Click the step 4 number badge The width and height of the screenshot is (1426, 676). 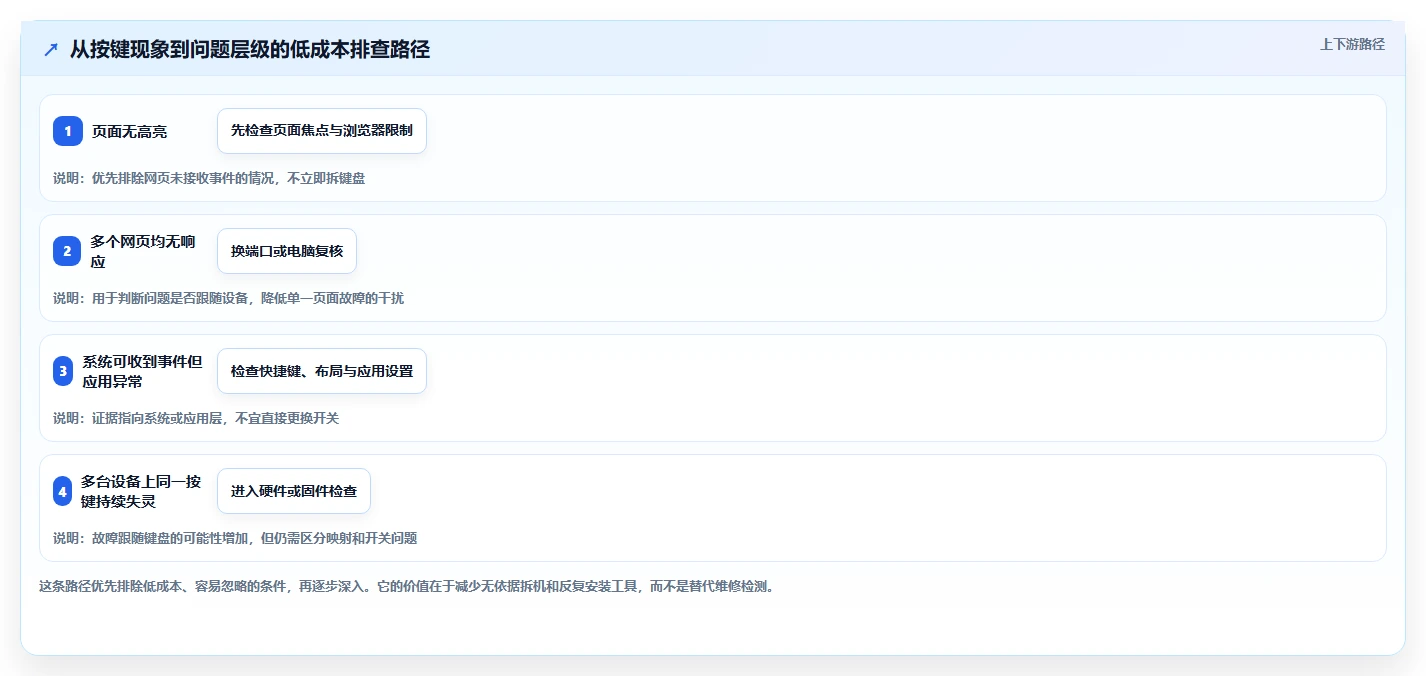[x=62, y=491]
